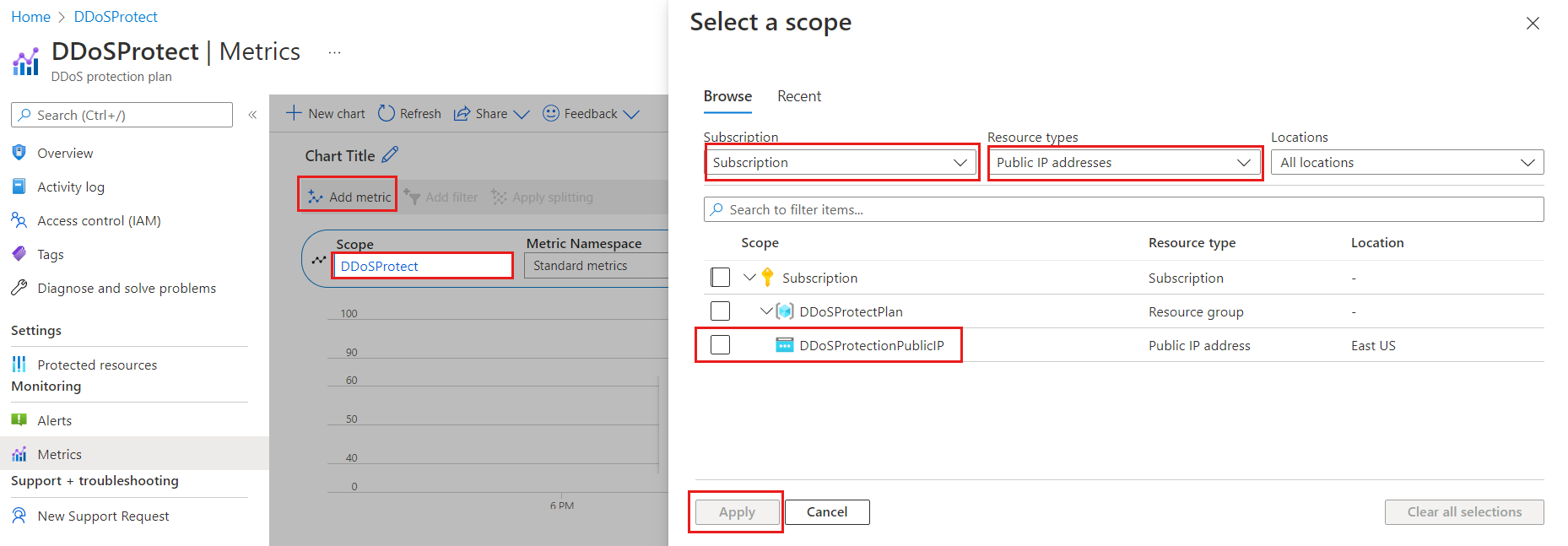Click the Refresh icon in toolbar

click(x=387, y=113)
